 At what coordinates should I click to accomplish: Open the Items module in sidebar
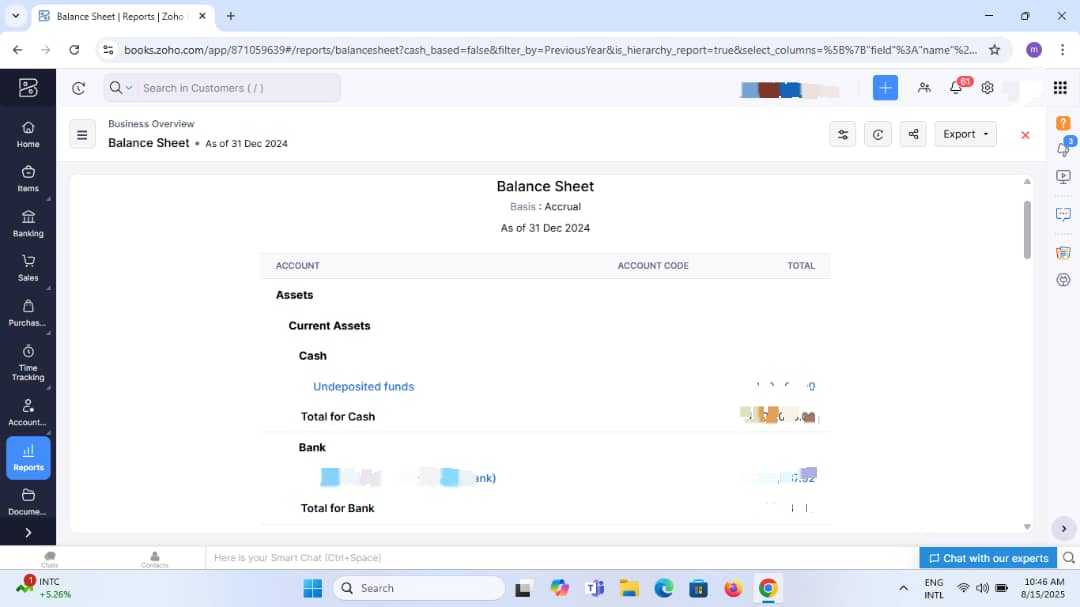click(28, 178)
